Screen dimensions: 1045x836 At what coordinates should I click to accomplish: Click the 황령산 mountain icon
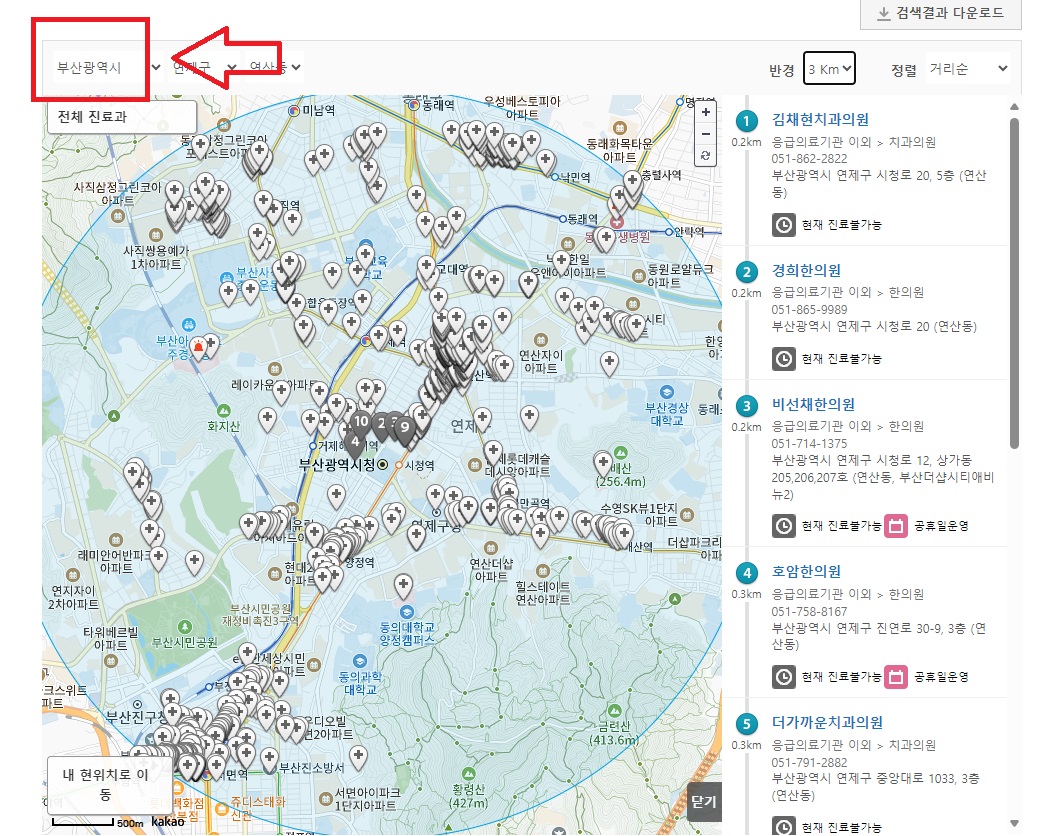coord(469,773)
